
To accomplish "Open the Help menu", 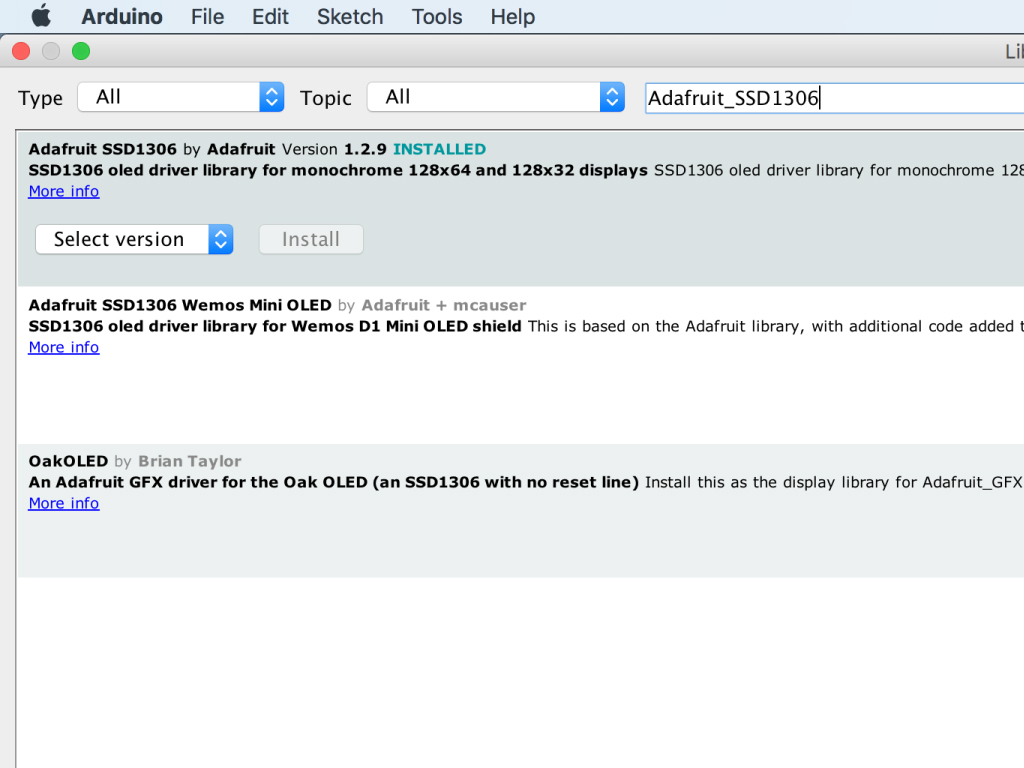I will pos(513,16).
